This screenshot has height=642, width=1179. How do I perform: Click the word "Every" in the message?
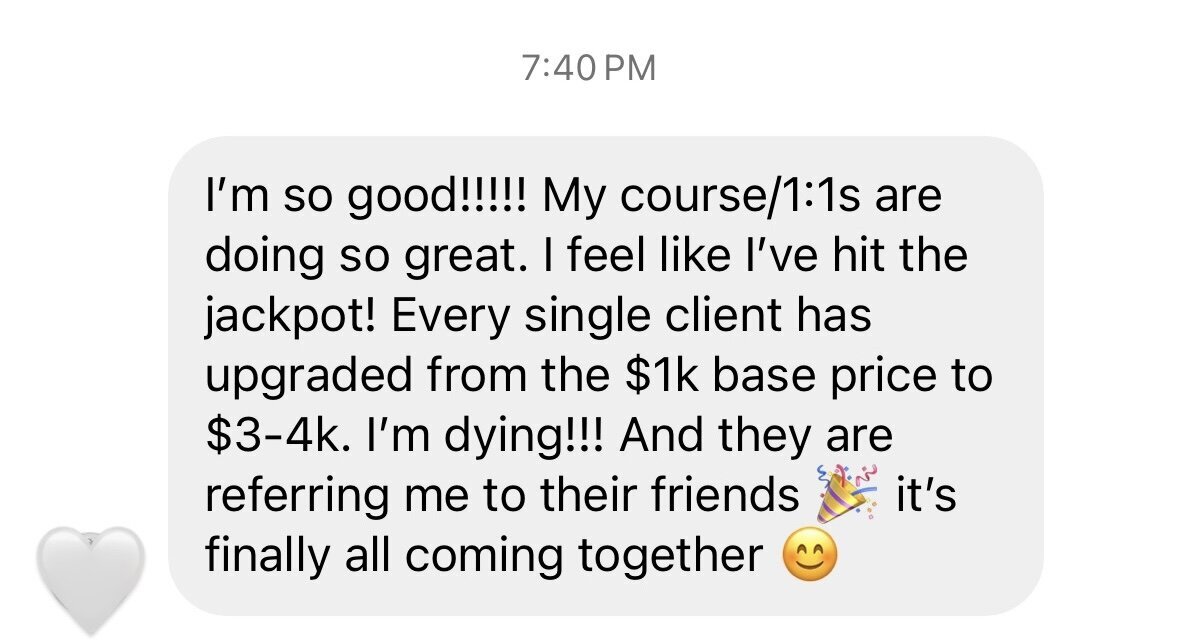point(450,316)
